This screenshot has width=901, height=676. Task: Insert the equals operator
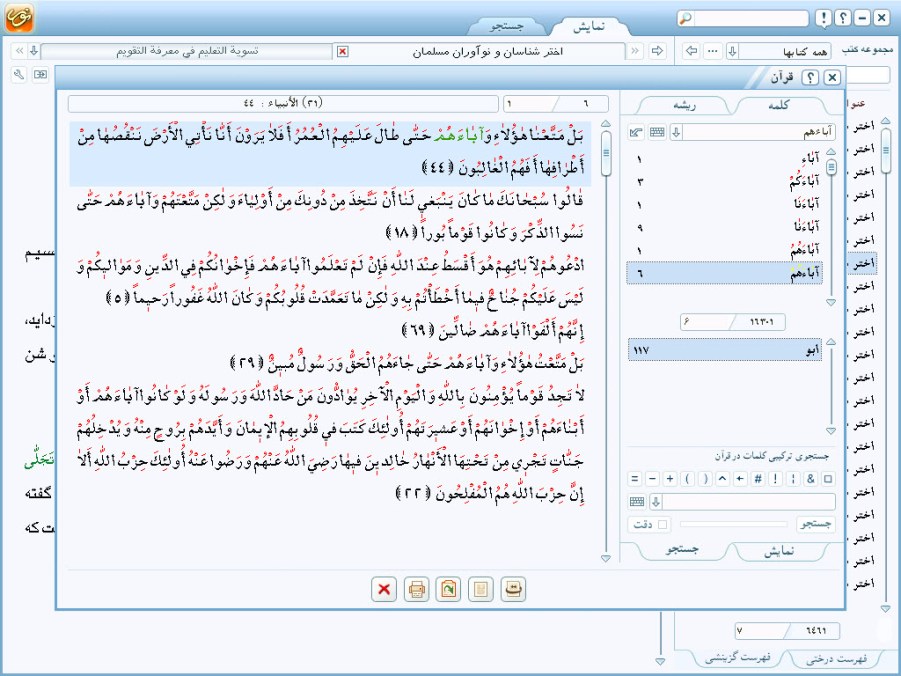(x=635, y=478)
